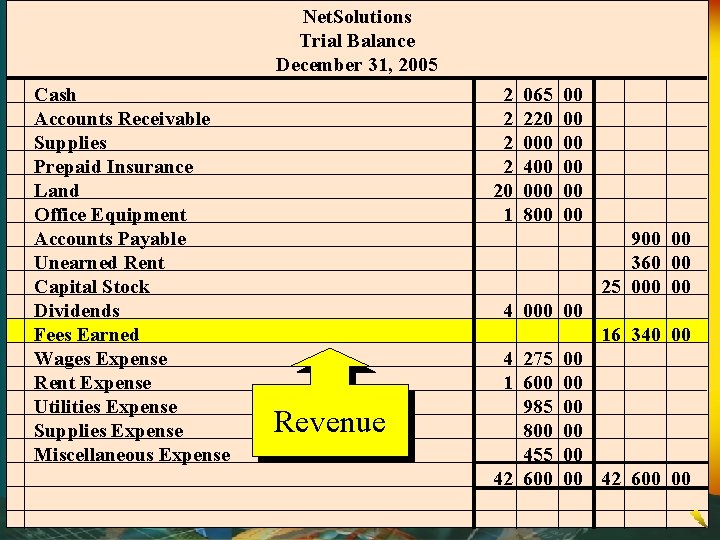
Task: Click Accounts Payable credit 900 00
Action: (x=661, y=239)
